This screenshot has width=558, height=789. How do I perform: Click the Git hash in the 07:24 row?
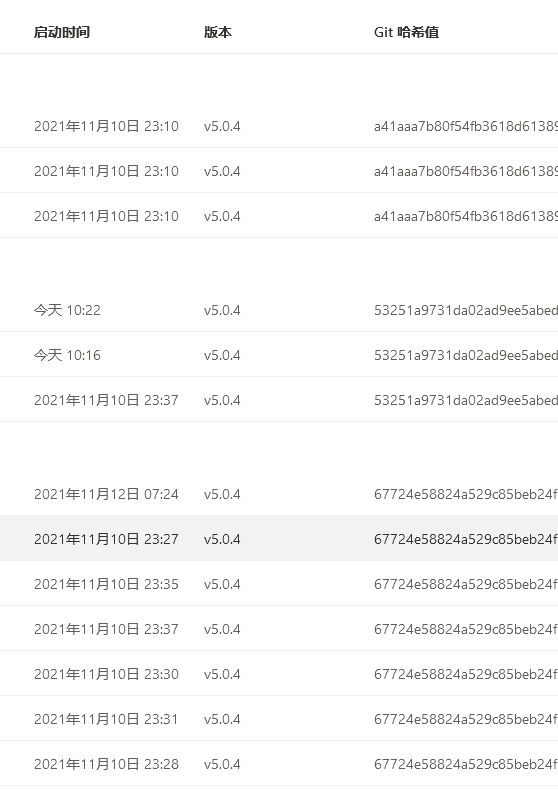[x=466, y=494]
